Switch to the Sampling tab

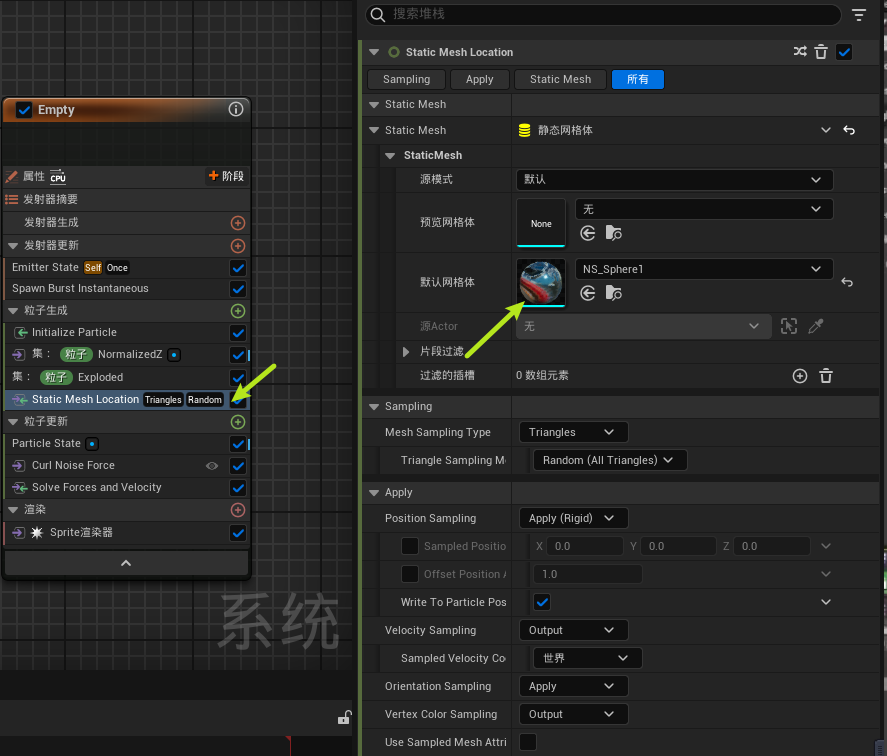tap(406, 79)
